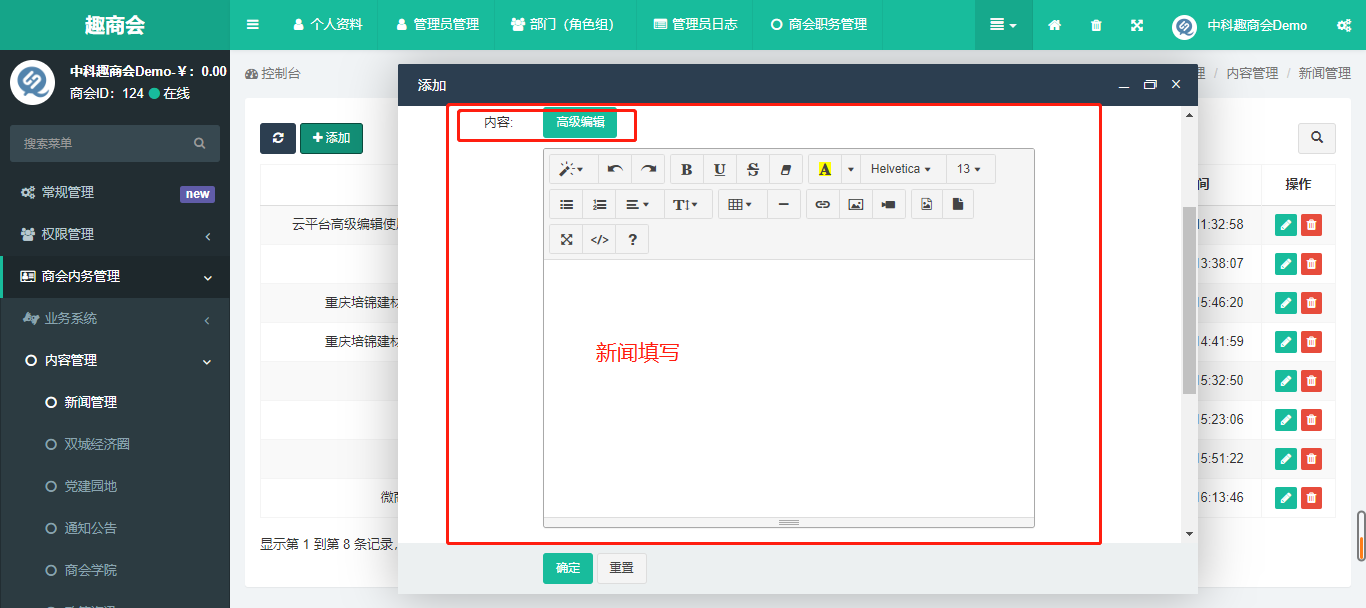The image size is (1366, 608).
Task: Insert a picture using the image icon
Action: 855,204
